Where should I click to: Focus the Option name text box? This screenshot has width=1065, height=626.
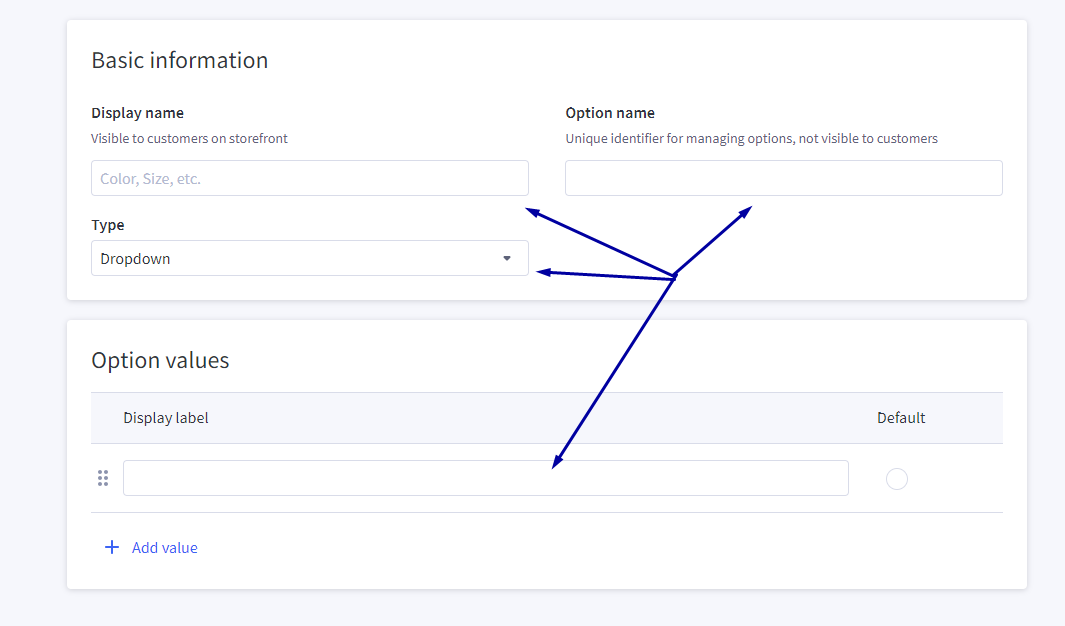tap(784, 178)
